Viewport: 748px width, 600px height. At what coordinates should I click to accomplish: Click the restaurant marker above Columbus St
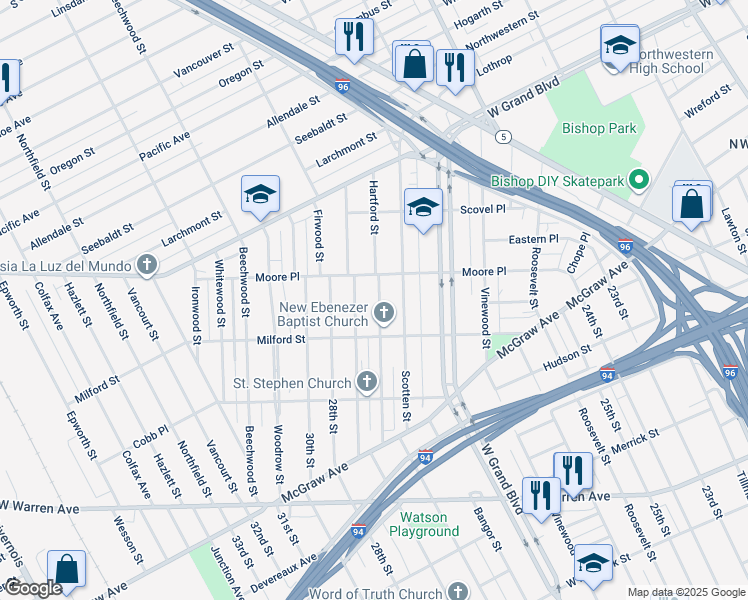coord(354,40)
